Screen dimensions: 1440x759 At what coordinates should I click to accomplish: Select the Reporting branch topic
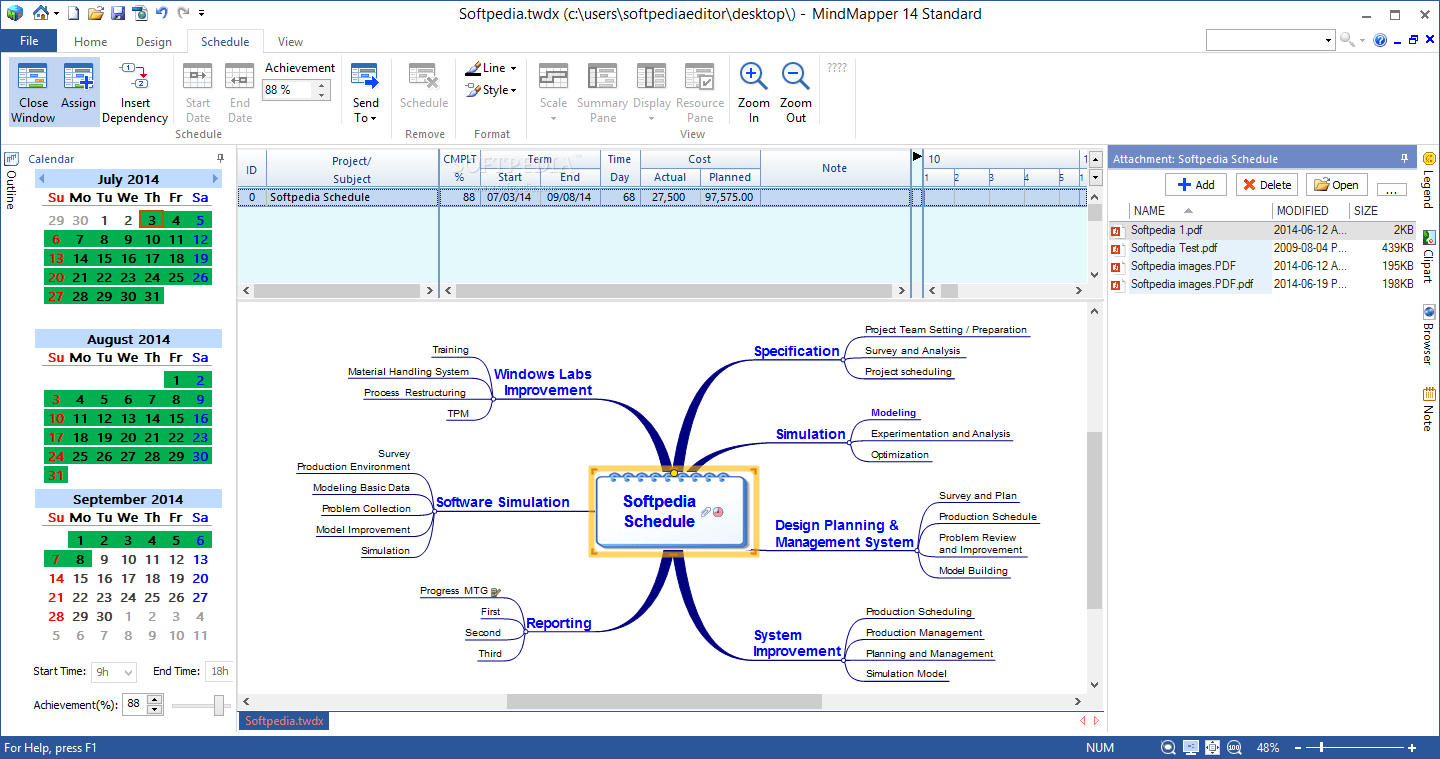pyautogui.click(x=558, y=624)
